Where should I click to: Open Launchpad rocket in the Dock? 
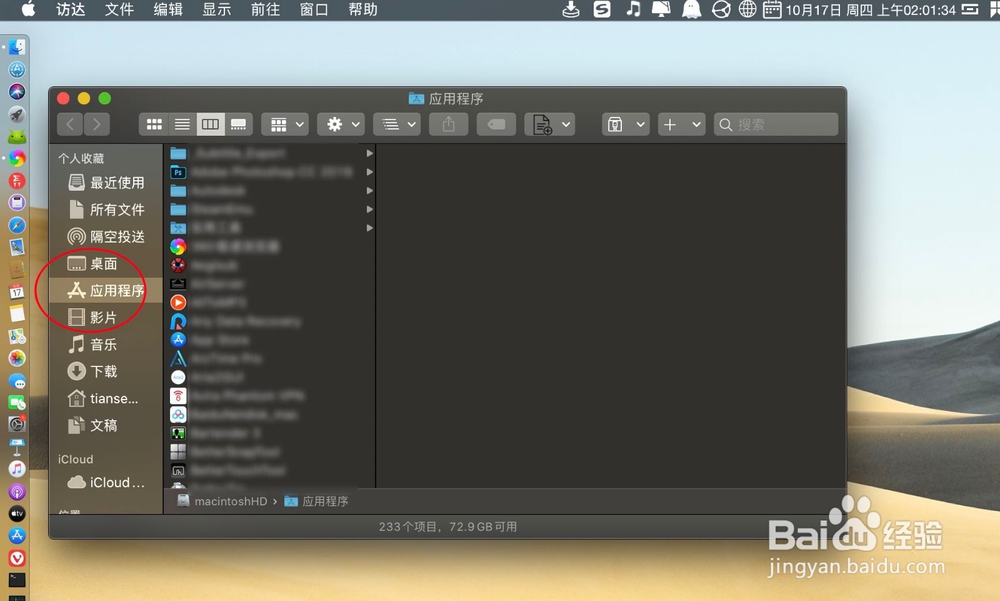click(x=17, y=114)
